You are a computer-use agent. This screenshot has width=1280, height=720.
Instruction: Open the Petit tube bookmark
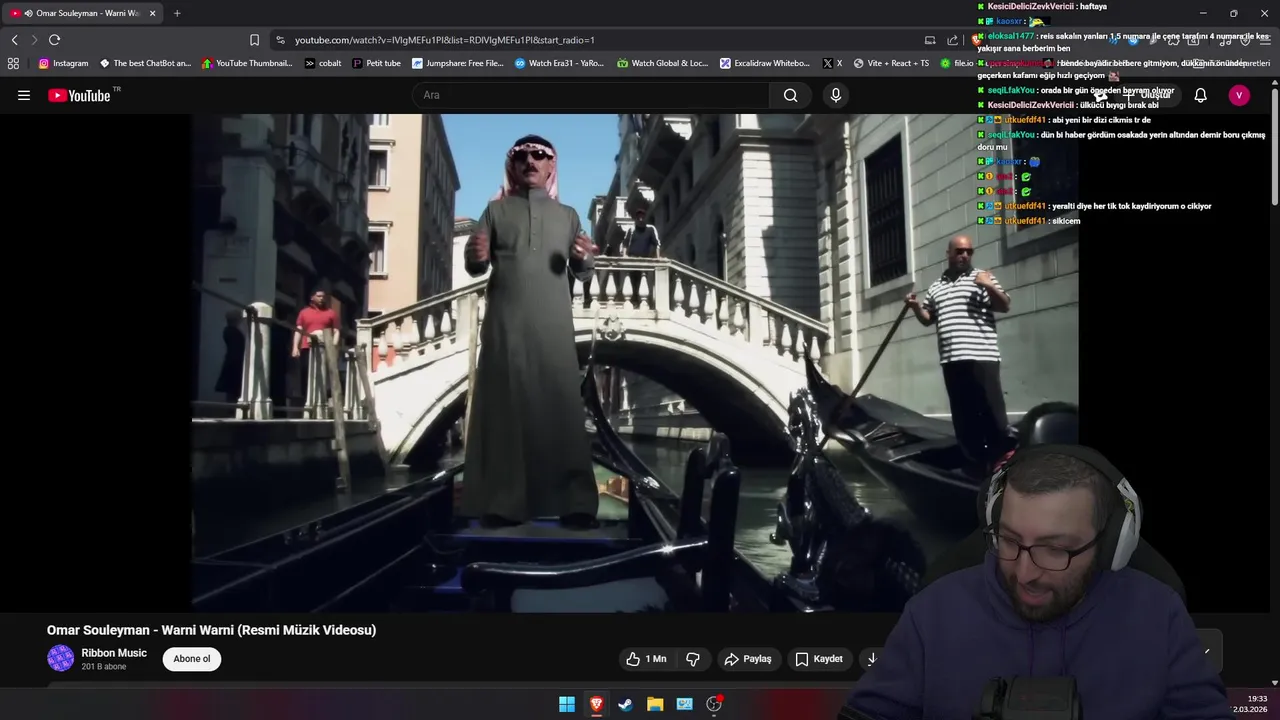(x=377, y=63)
